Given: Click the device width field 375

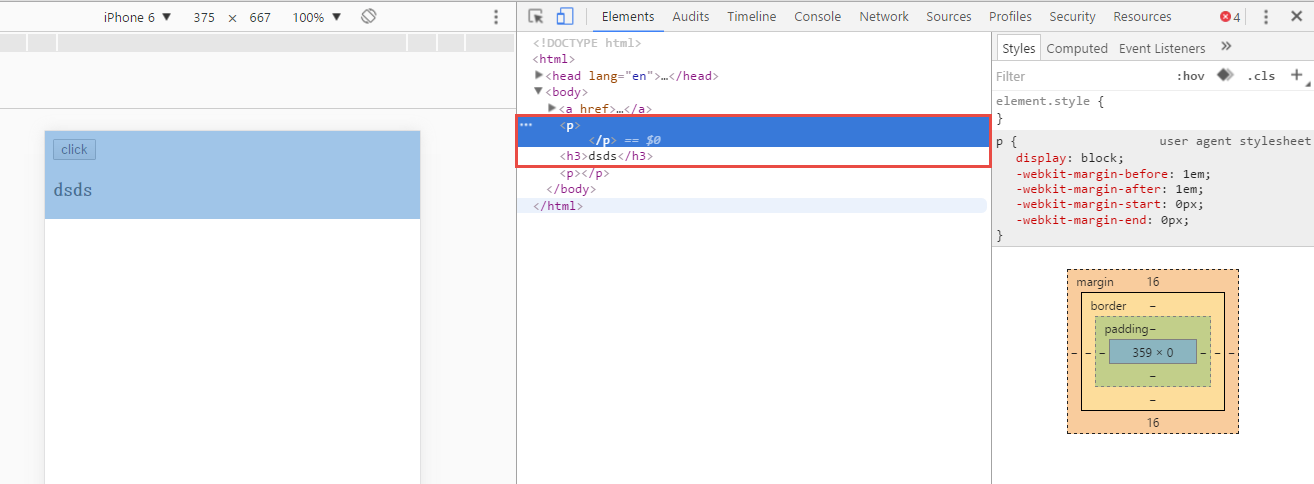Looking at the screenshot, I should point(204,17).
